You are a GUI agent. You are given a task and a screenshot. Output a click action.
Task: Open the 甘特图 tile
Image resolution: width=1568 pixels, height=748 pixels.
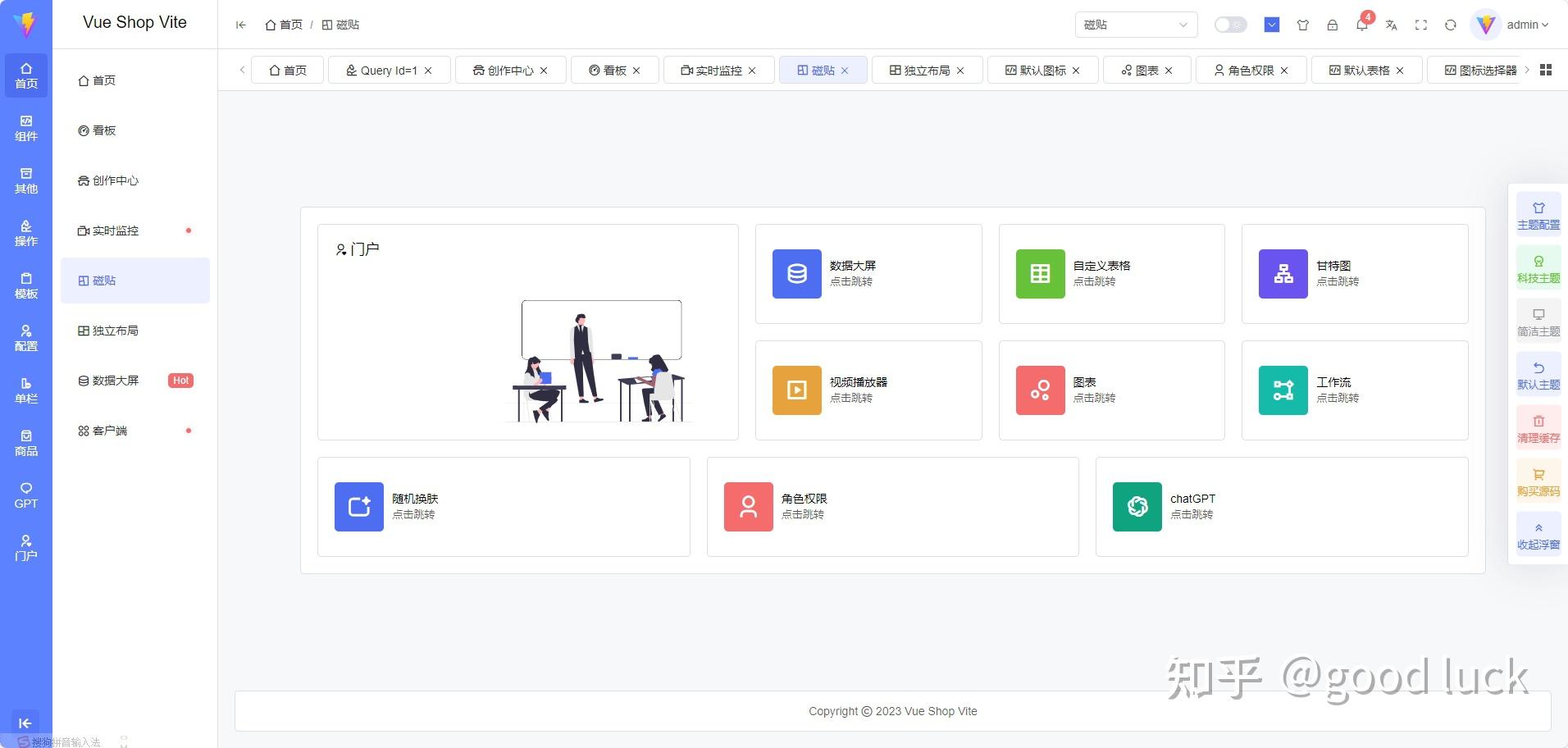pos(1355,274)
